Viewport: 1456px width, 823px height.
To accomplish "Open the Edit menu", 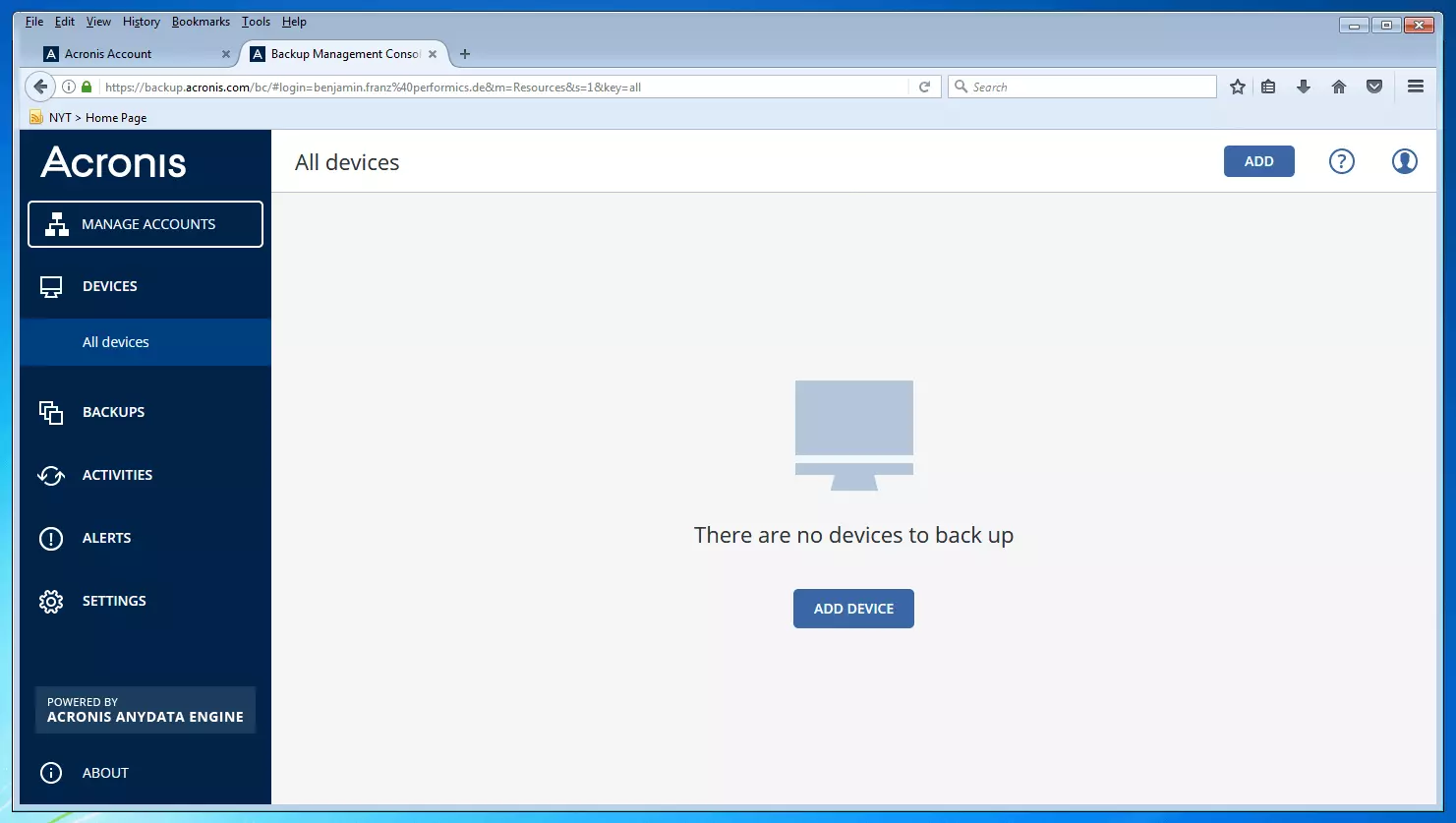I will 65,22.
